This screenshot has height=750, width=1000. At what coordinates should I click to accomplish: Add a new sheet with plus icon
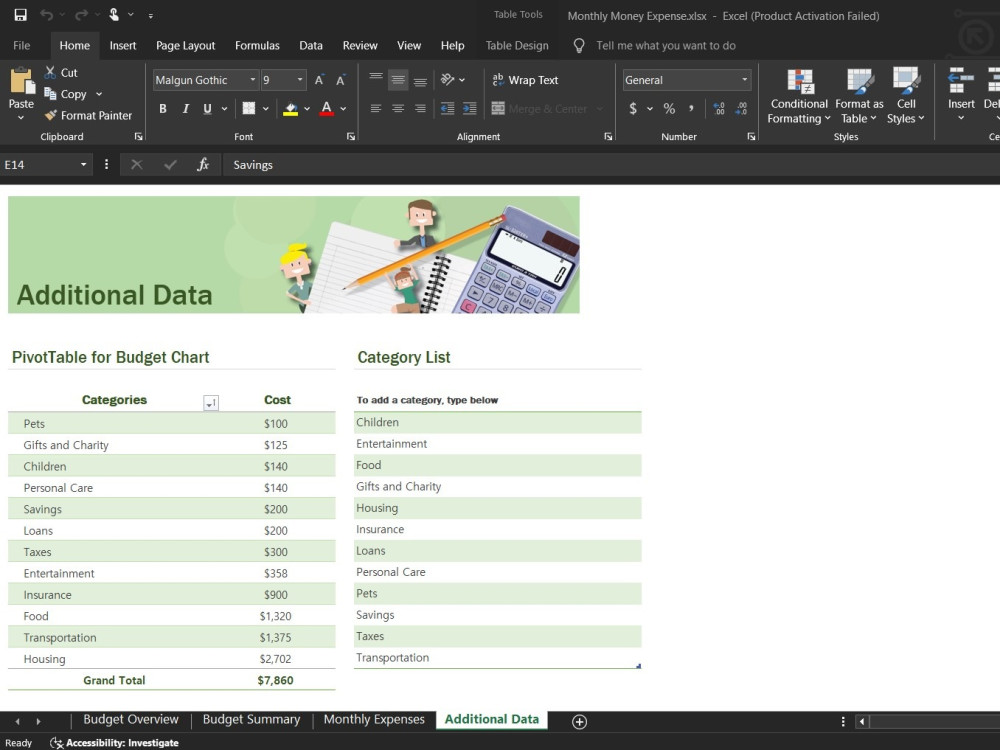point(579,721)
